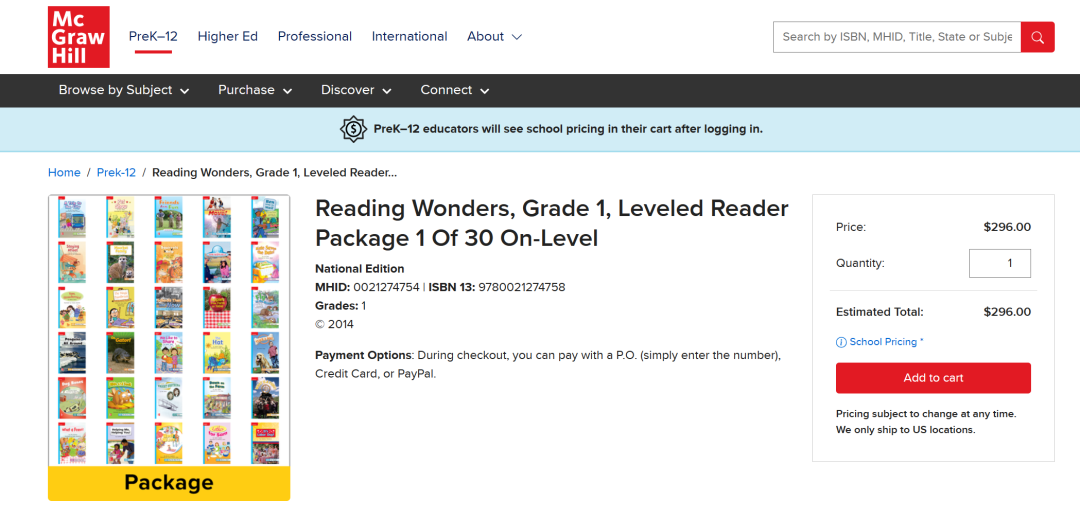Click the Payment Options paragraph
Screen dimensions: 1080x519
click(548, 365)
